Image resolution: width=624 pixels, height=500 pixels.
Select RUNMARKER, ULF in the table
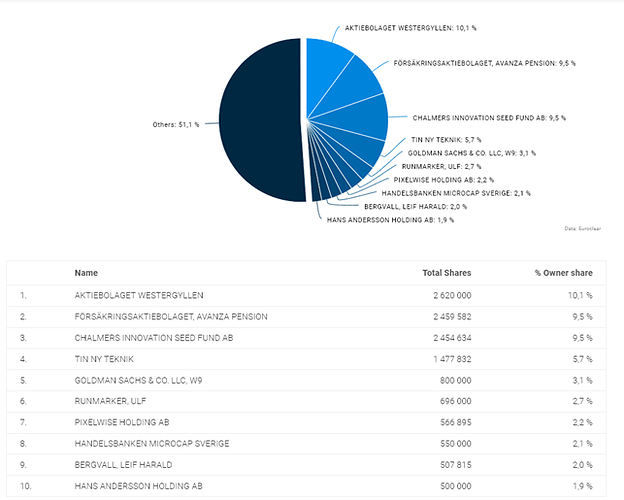click(x=110, y=401)
